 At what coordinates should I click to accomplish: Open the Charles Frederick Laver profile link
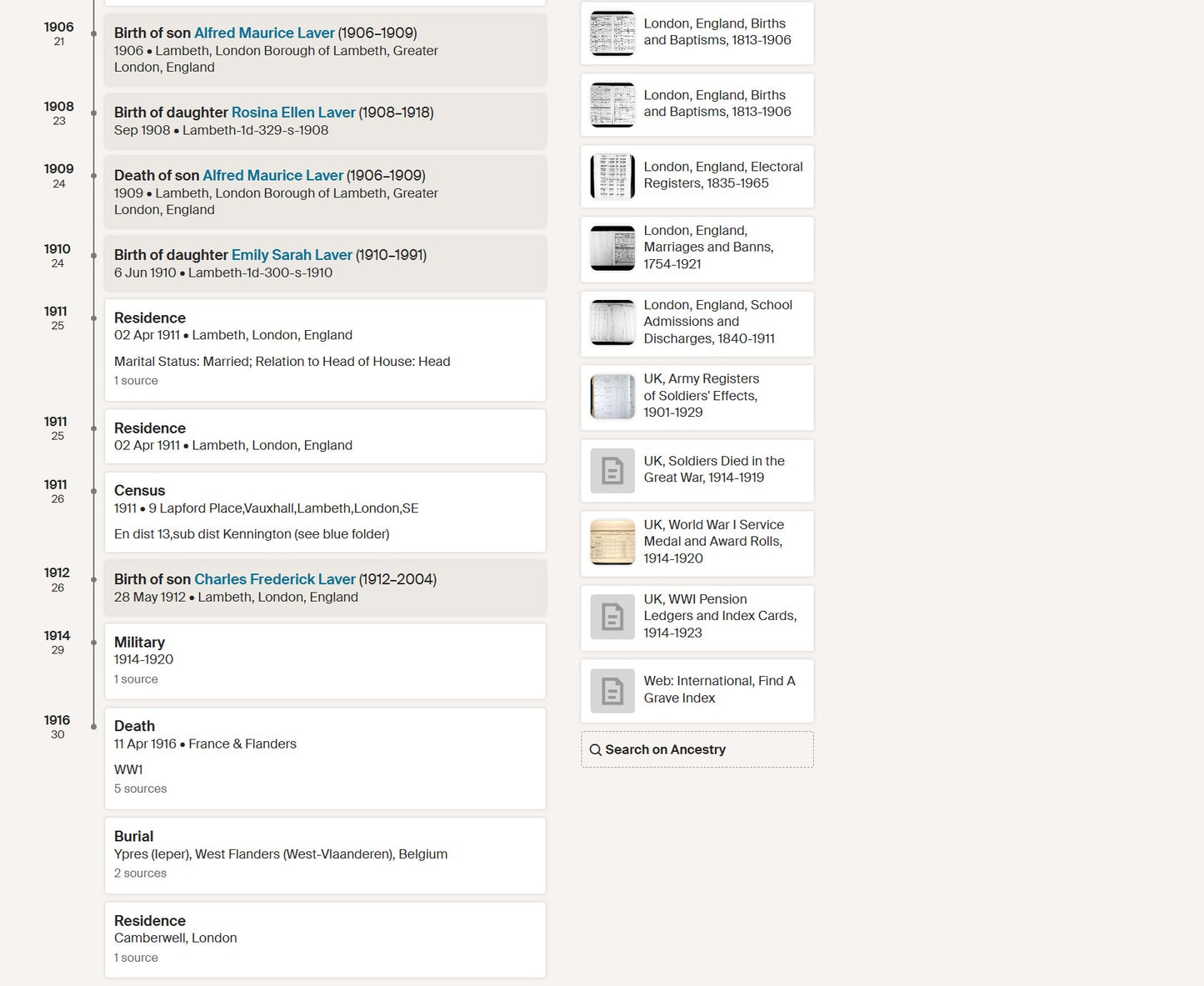275,579
